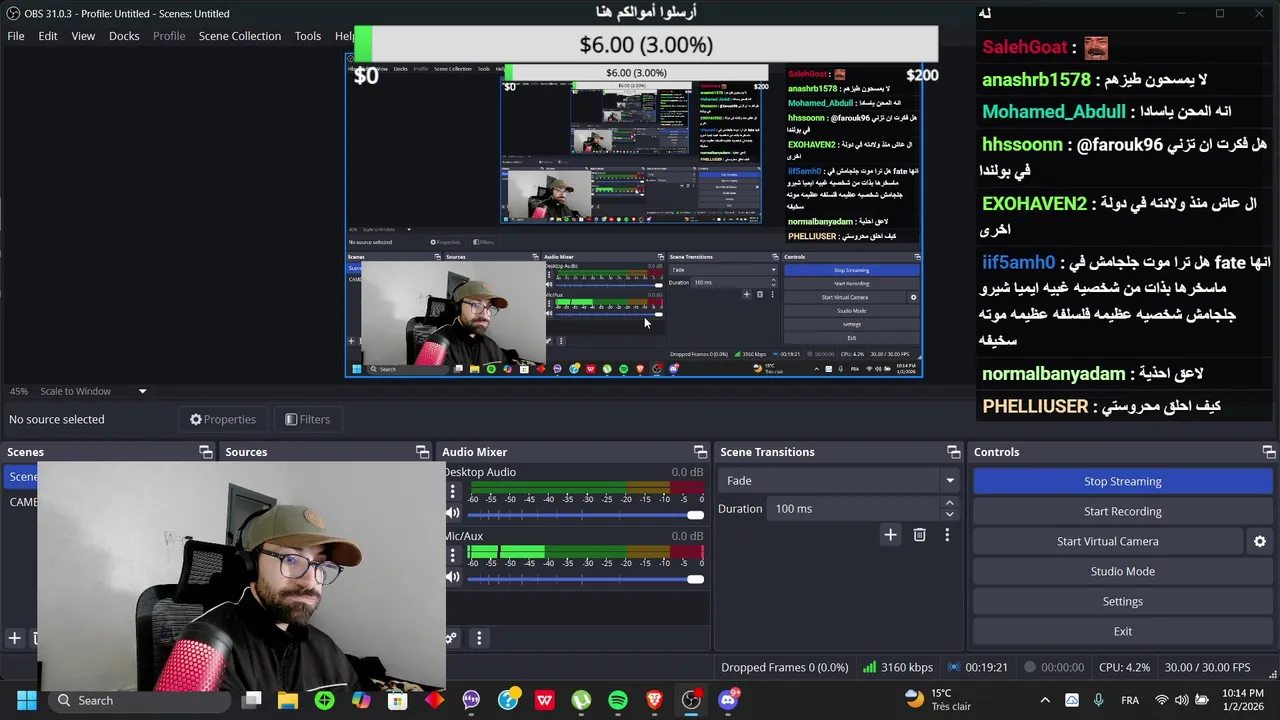Open FRA keyboard language selector

(1130, 700)
